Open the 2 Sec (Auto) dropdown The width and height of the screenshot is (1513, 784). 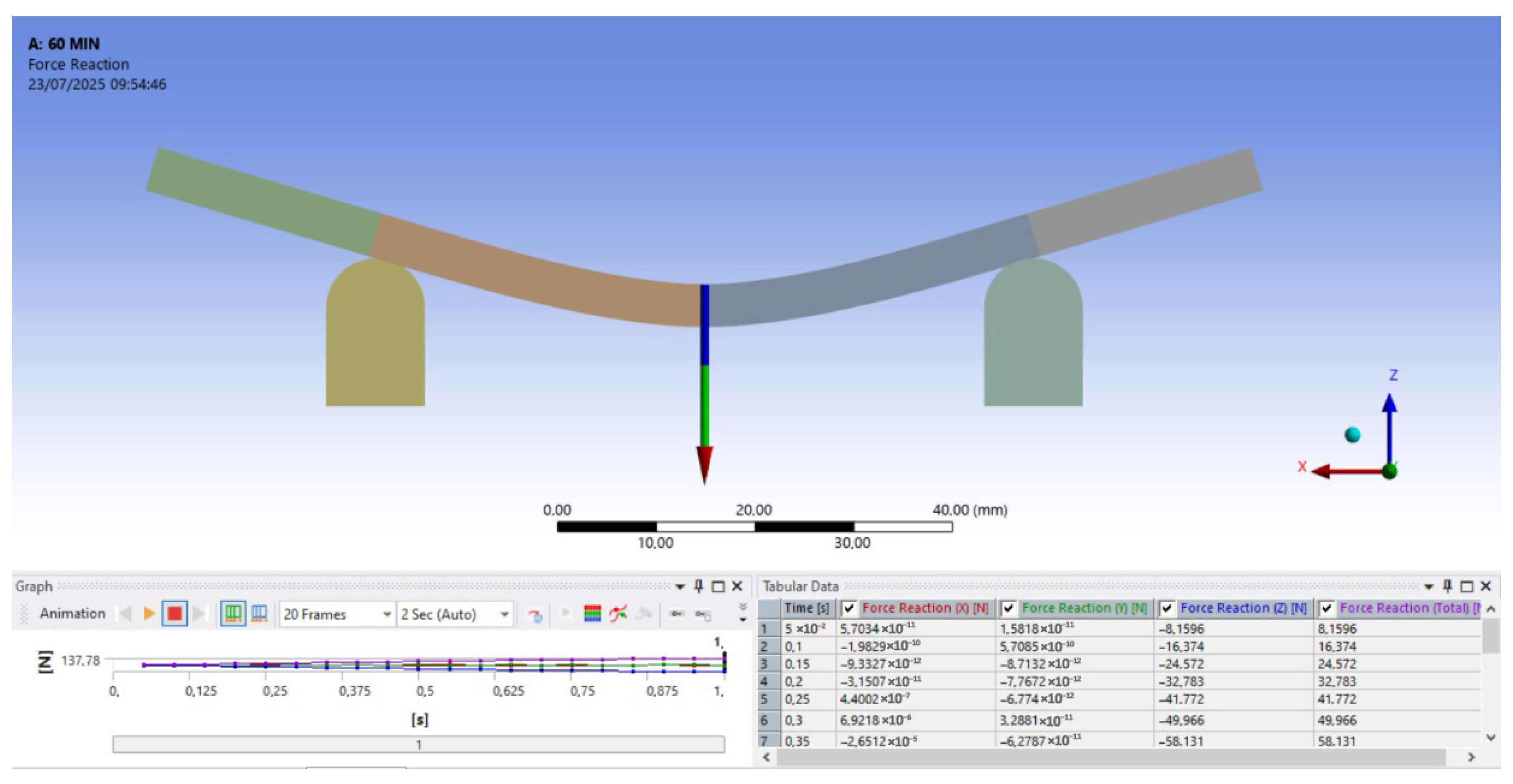point(504,614)
